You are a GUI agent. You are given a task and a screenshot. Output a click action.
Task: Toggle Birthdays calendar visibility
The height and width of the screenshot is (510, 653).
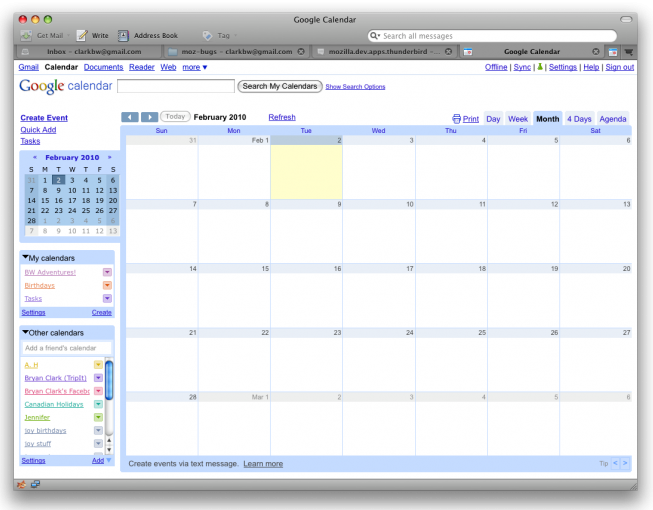point(40,285)
